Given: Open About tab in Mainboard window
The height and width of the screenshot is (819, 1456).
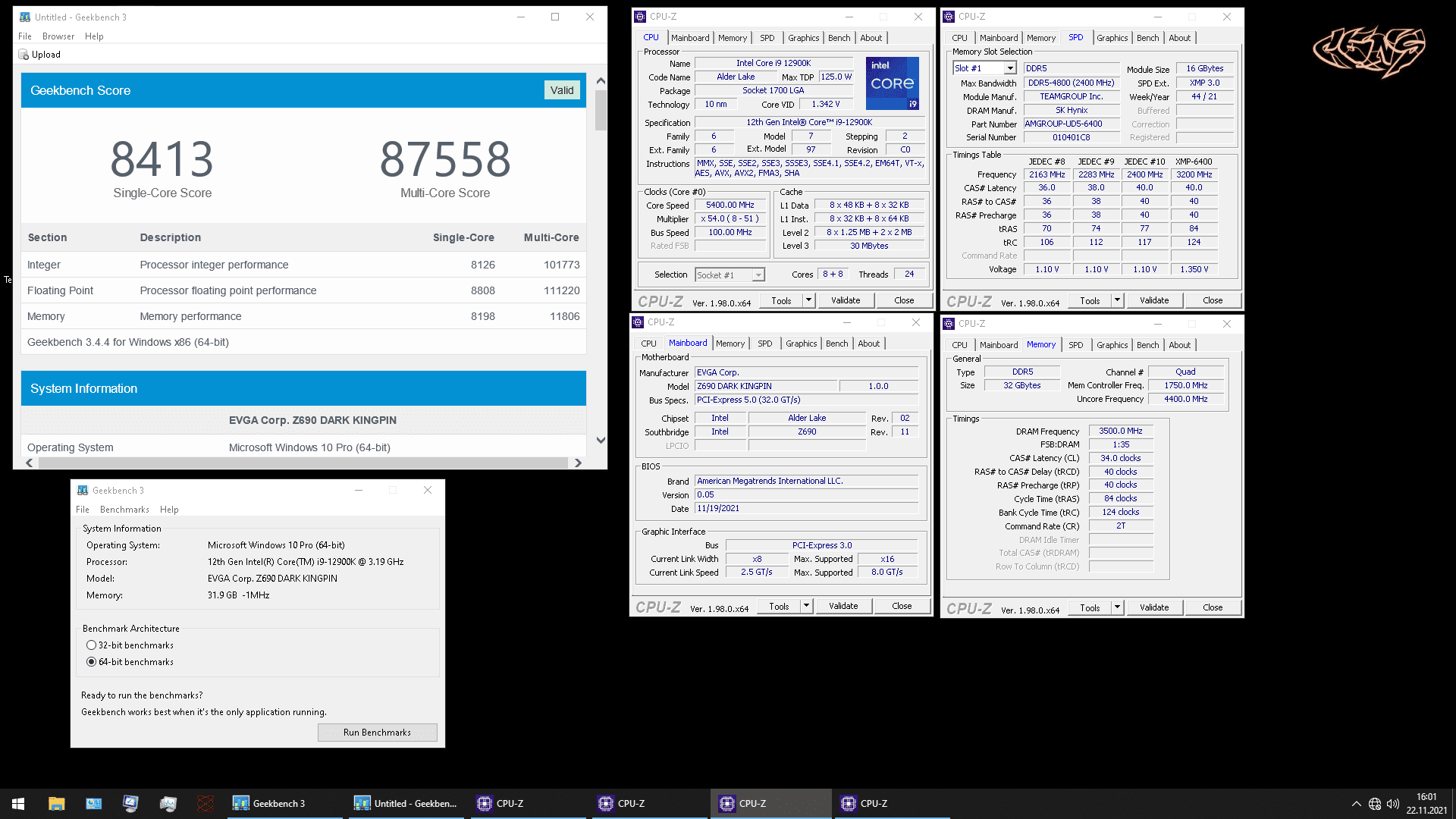Looking at the screenshot, I should coord(868,344).
